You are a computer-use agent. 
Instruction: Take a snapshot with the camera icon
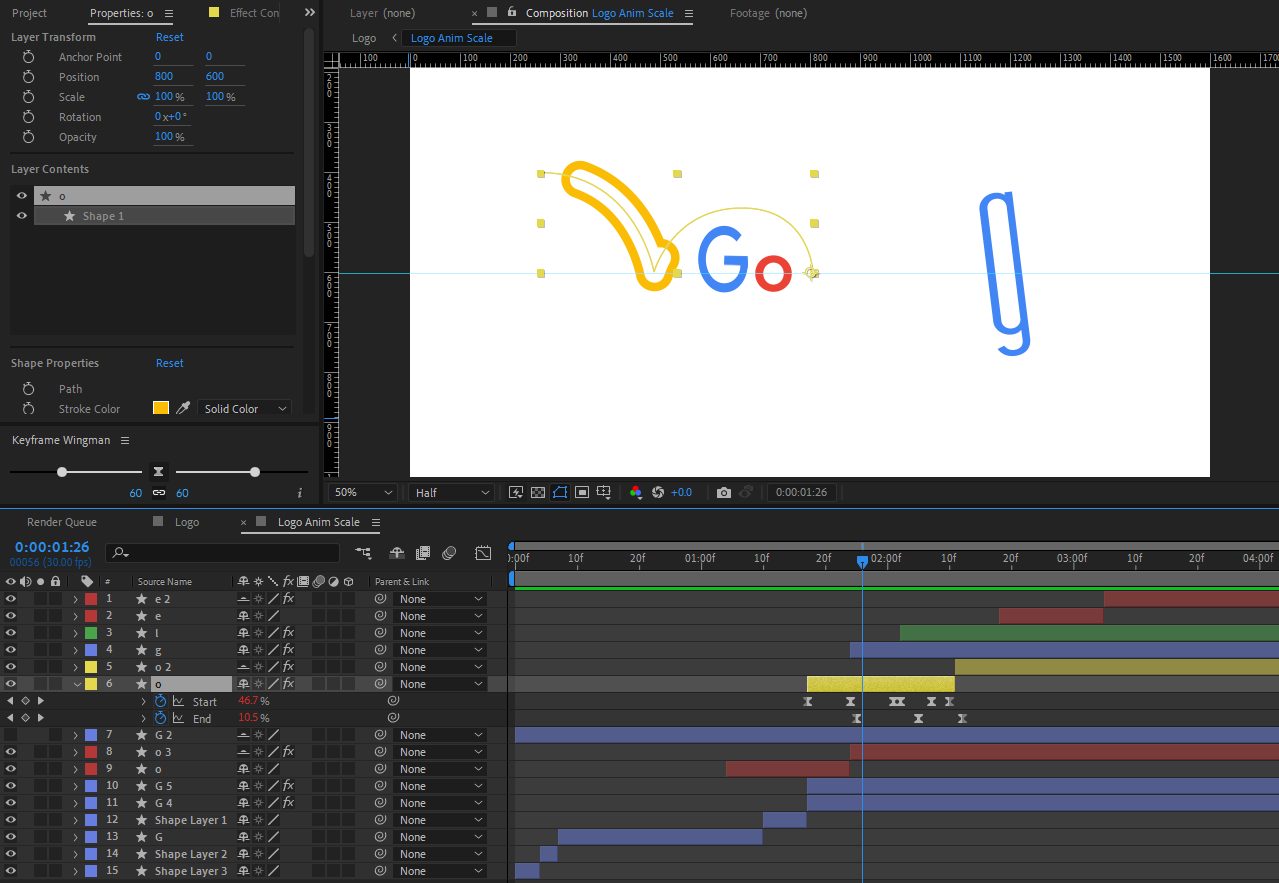723,492
